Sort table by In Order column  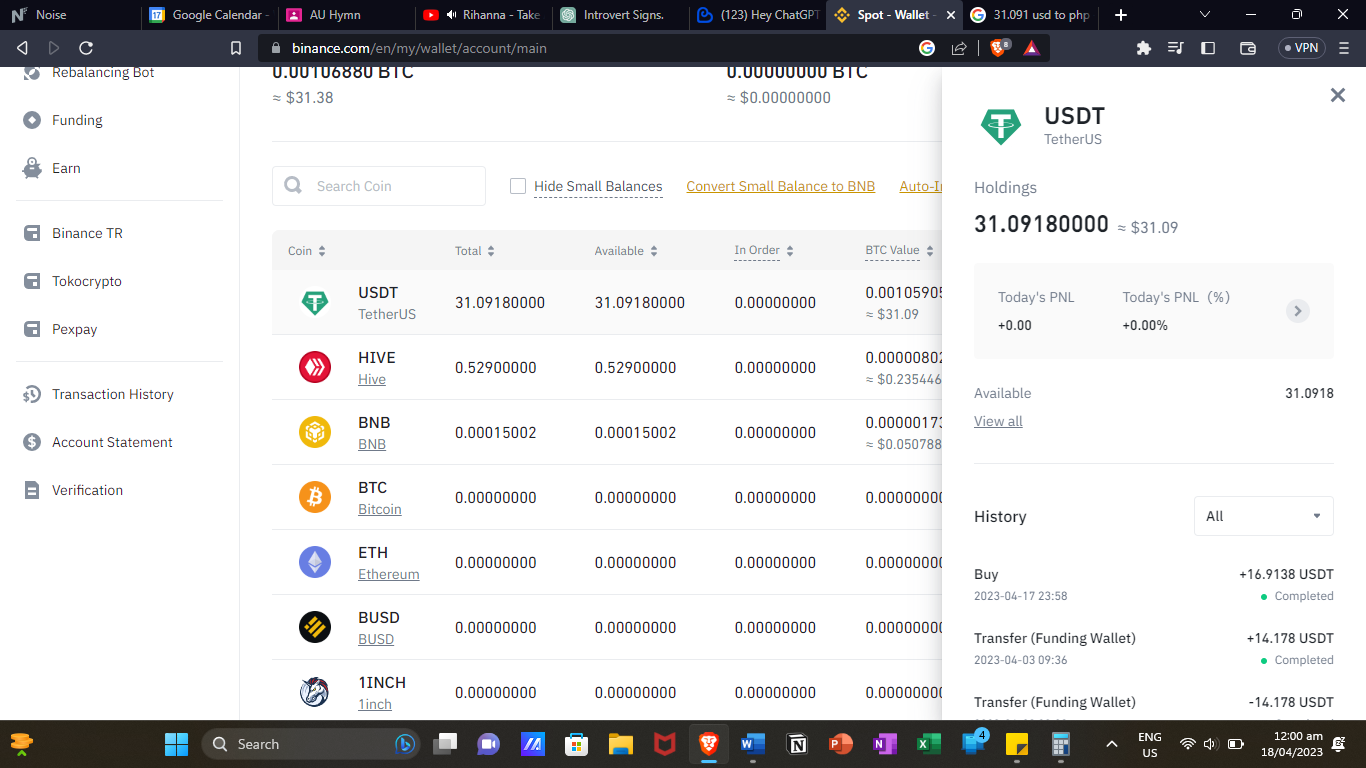click(764, 251)
